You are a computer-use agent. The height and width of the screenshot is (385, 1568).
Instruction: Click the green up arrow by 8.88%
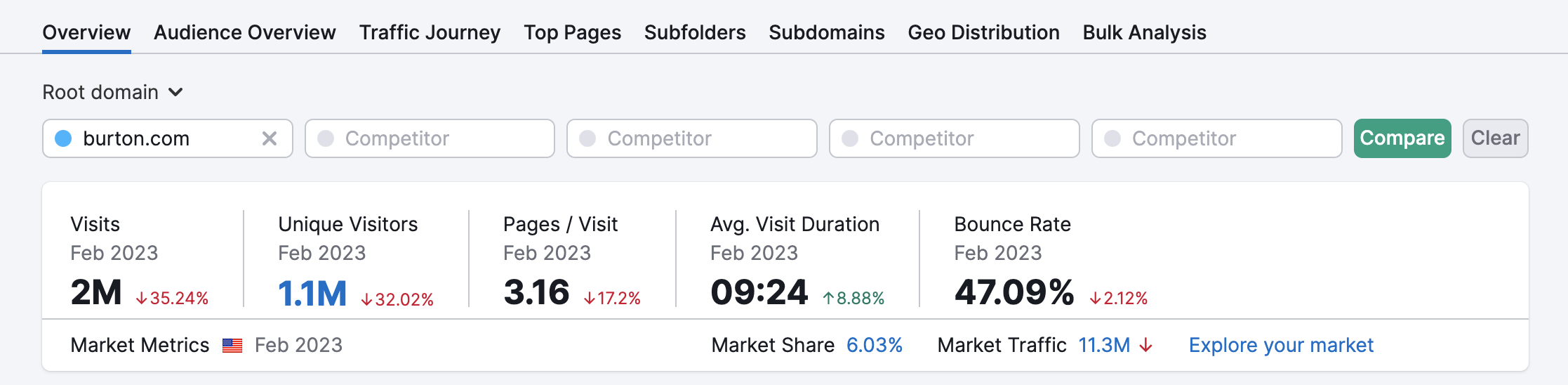pos(829,299)
